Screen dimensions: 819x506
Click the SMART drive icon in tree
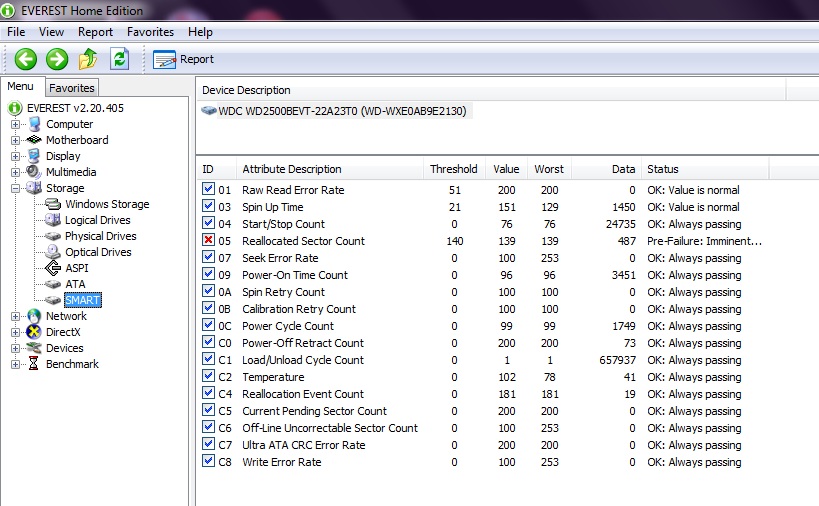click(53, 300)
